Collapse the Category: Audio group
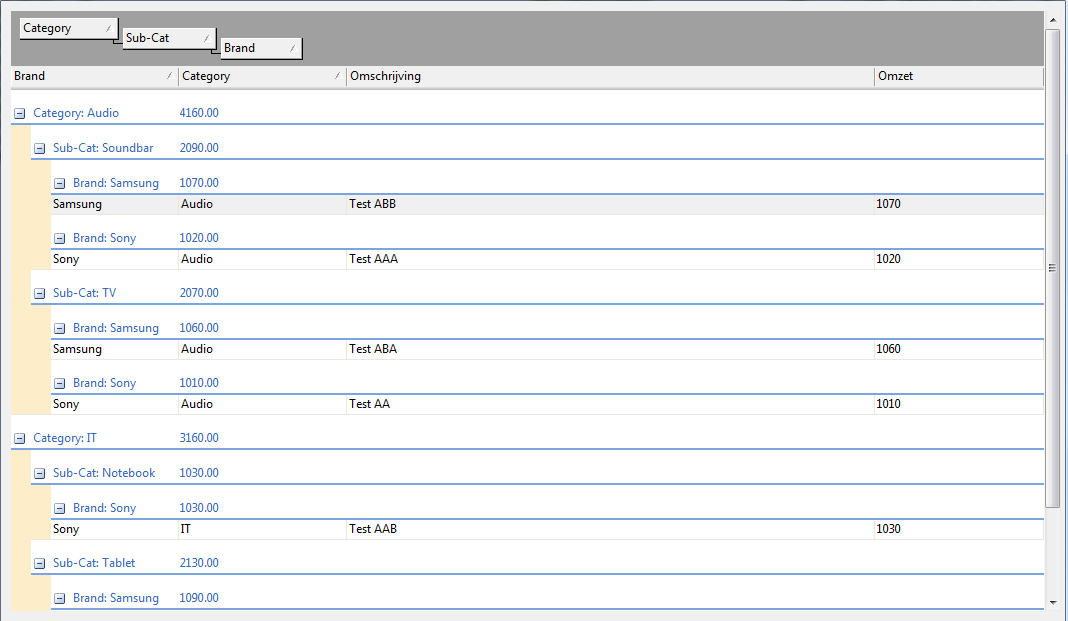The image size is (1068, 621). point(20,114)
